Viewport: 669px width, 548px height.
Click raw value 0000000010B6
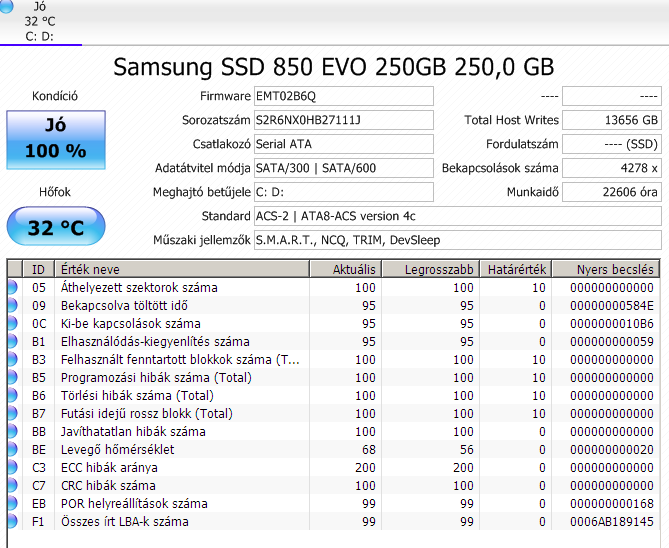pos(612,323)
